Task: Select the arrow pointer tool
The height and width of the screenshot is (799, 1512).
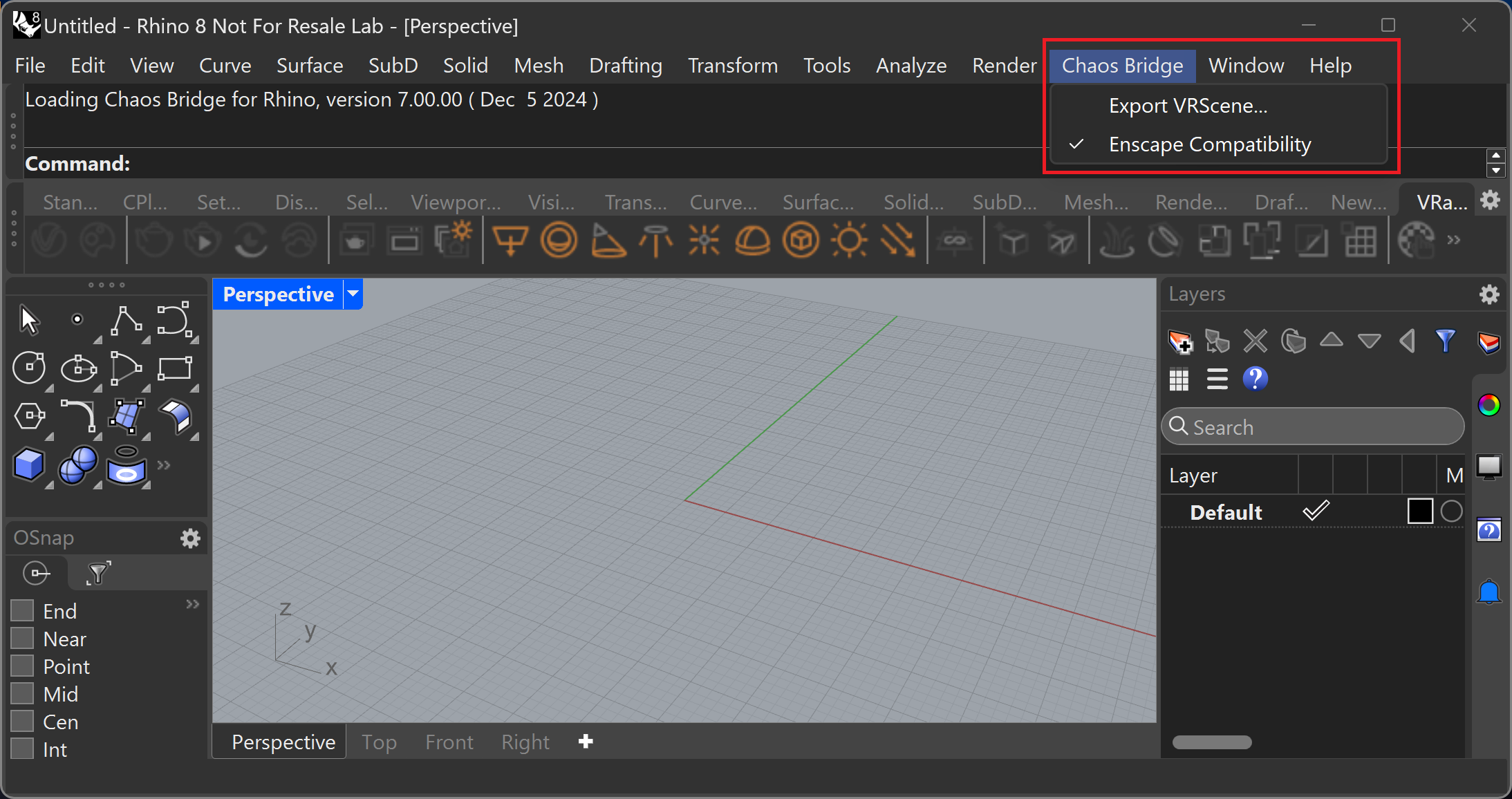Action: 29,320
